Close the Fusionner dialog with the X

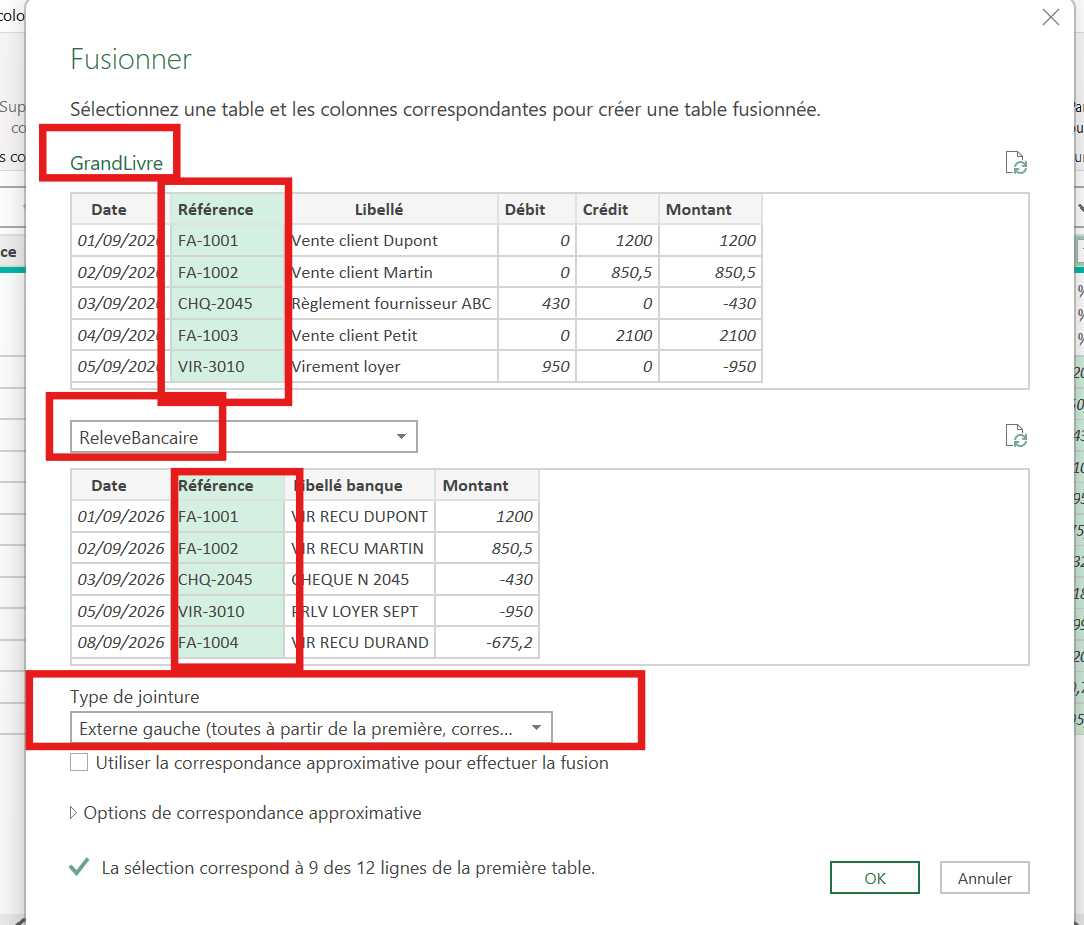tap(1050, 17)
